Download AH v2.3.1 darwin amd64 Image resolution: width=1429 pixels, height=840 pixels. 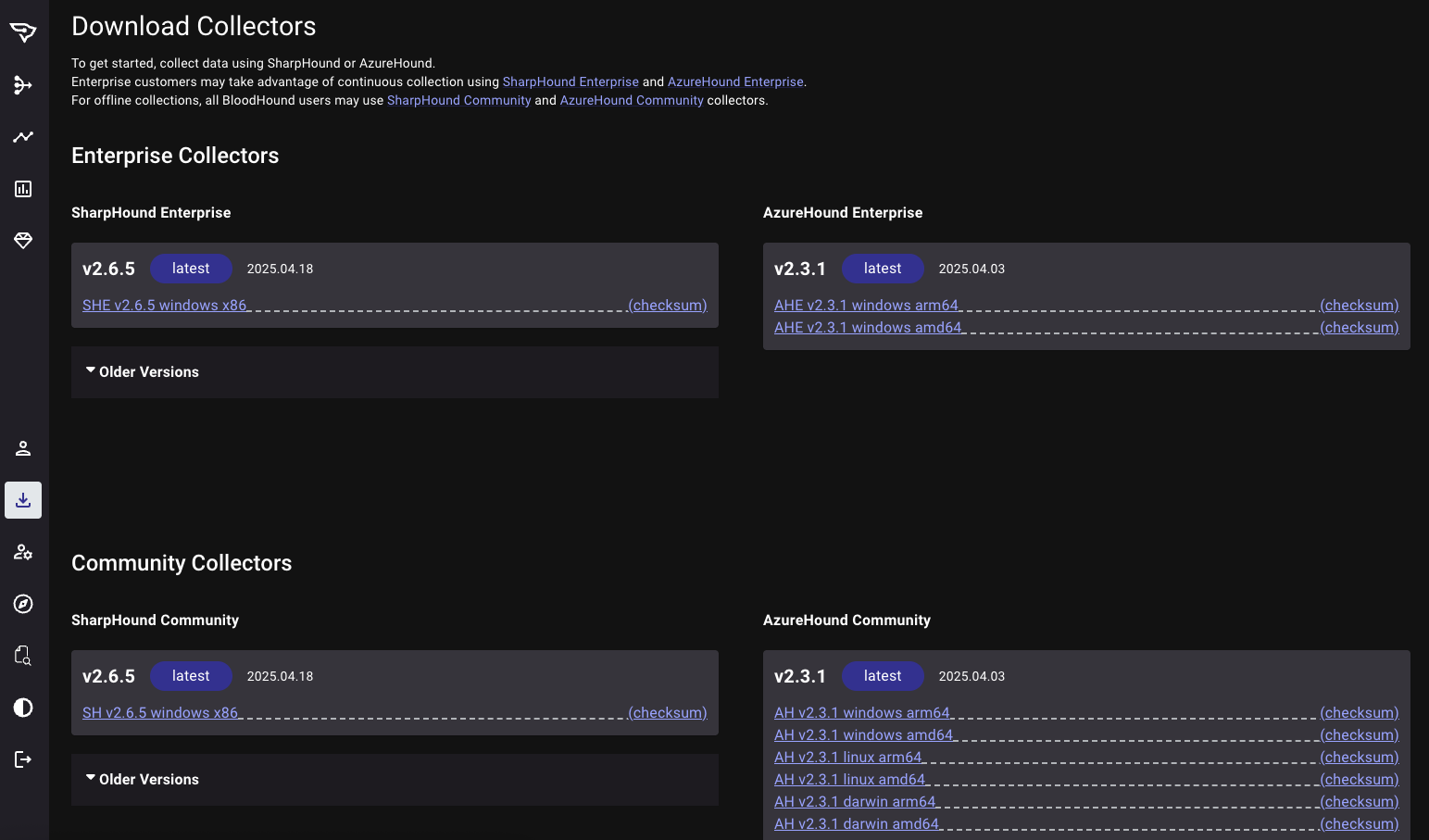click(857, 823)
